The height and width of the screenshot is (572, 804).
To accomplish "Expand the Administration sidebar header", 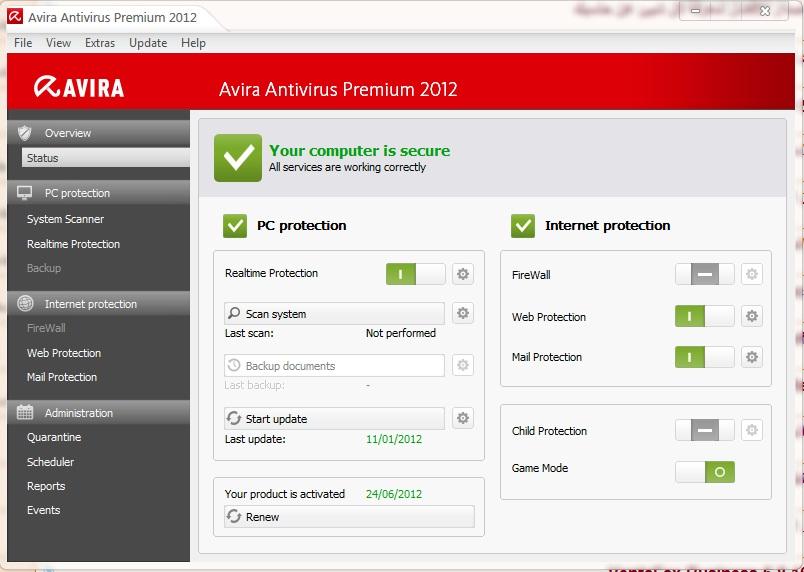I will [x=98, y=413].
